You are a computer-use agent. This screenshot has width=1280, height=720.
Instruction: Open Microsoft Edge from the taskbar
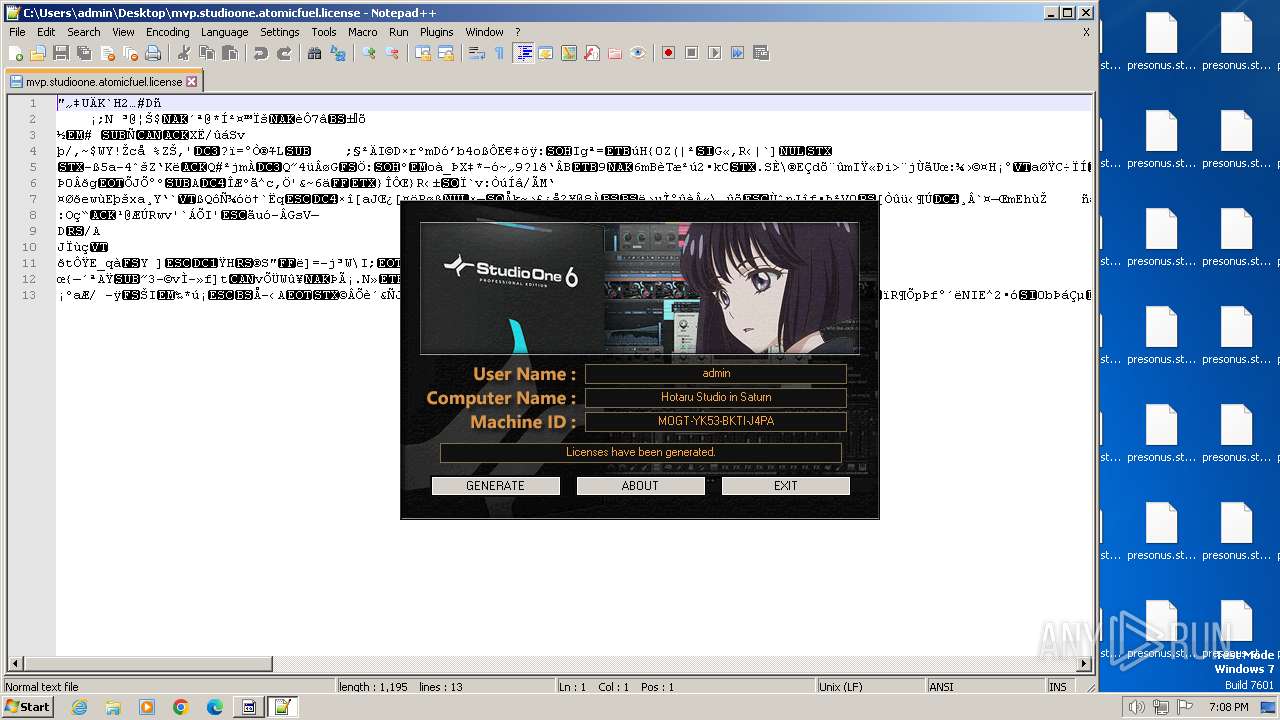coord(215,707)
